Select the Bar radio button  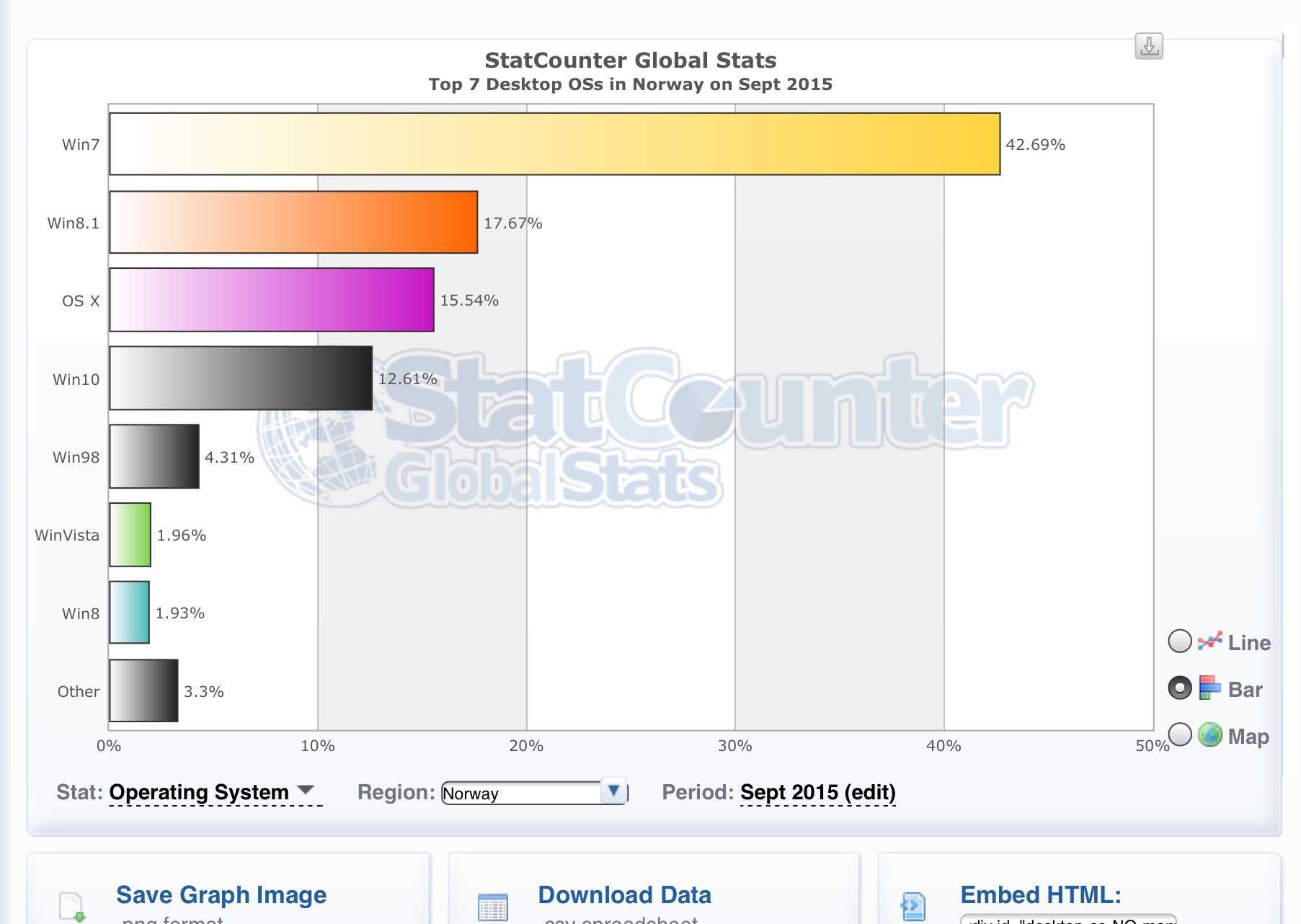click(x=1180, y=688)
